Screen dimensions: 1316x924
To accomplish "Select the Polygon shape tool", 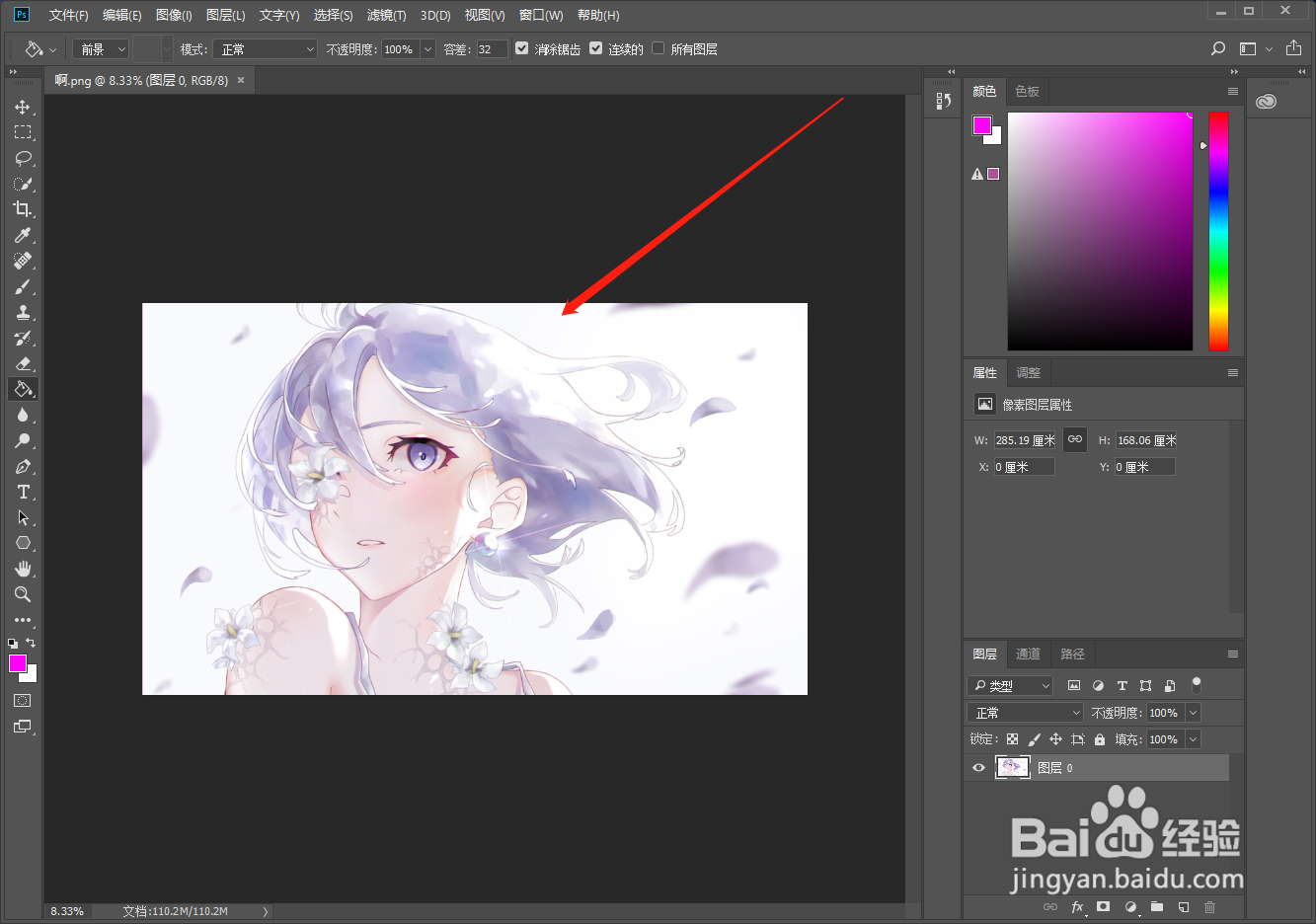I will tap(23, 543).
